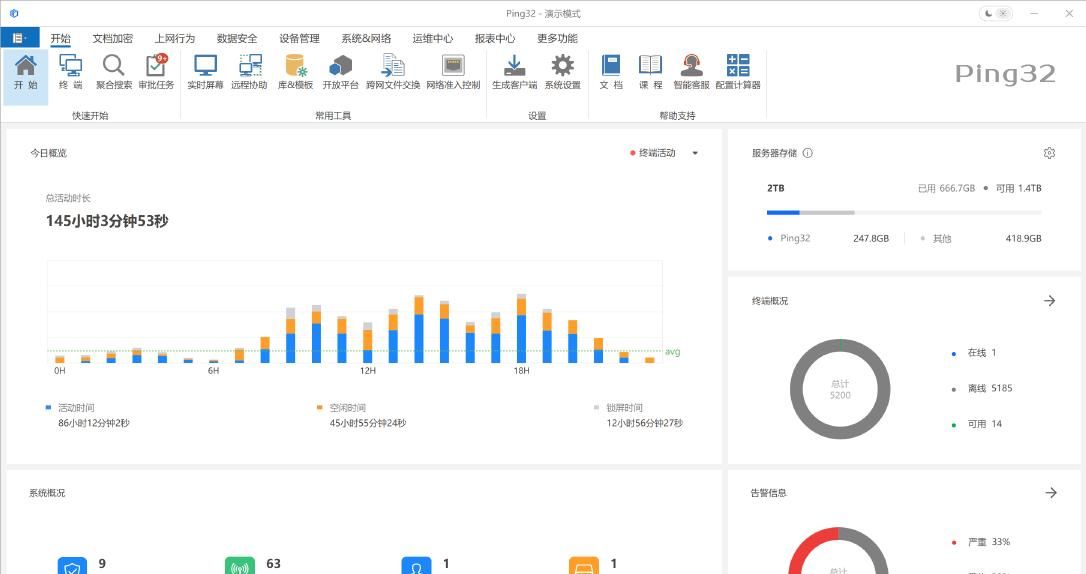Click the 离线 5185 legend entry
Image resolution: width=1086 pixels, height=574 pixels.
click(982, 388)
